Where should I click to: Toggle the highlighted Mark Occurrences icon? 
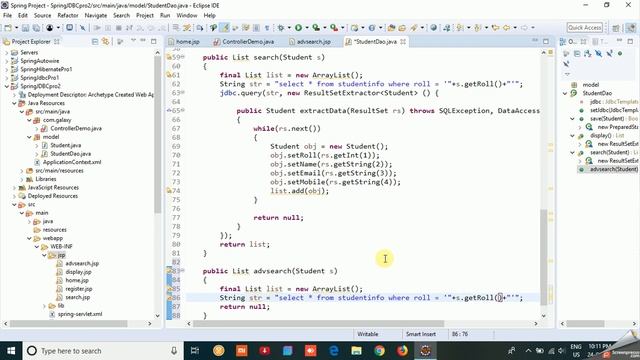(224, 28)
